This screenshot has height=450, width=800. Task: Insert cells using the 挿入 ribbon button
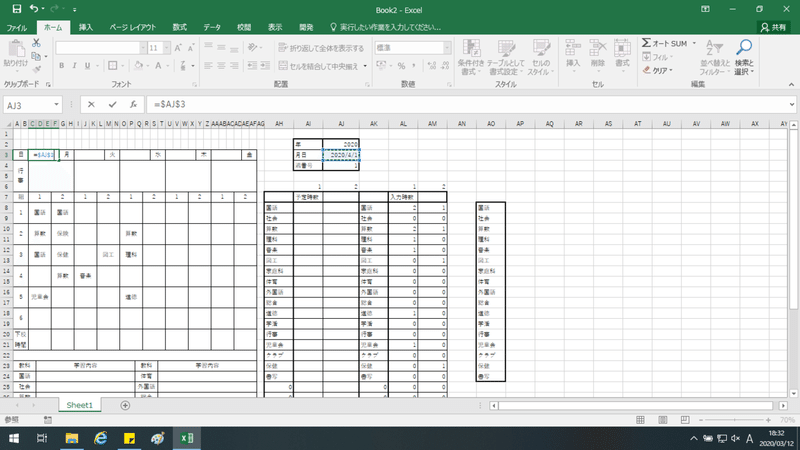click(x=573, y=54)
